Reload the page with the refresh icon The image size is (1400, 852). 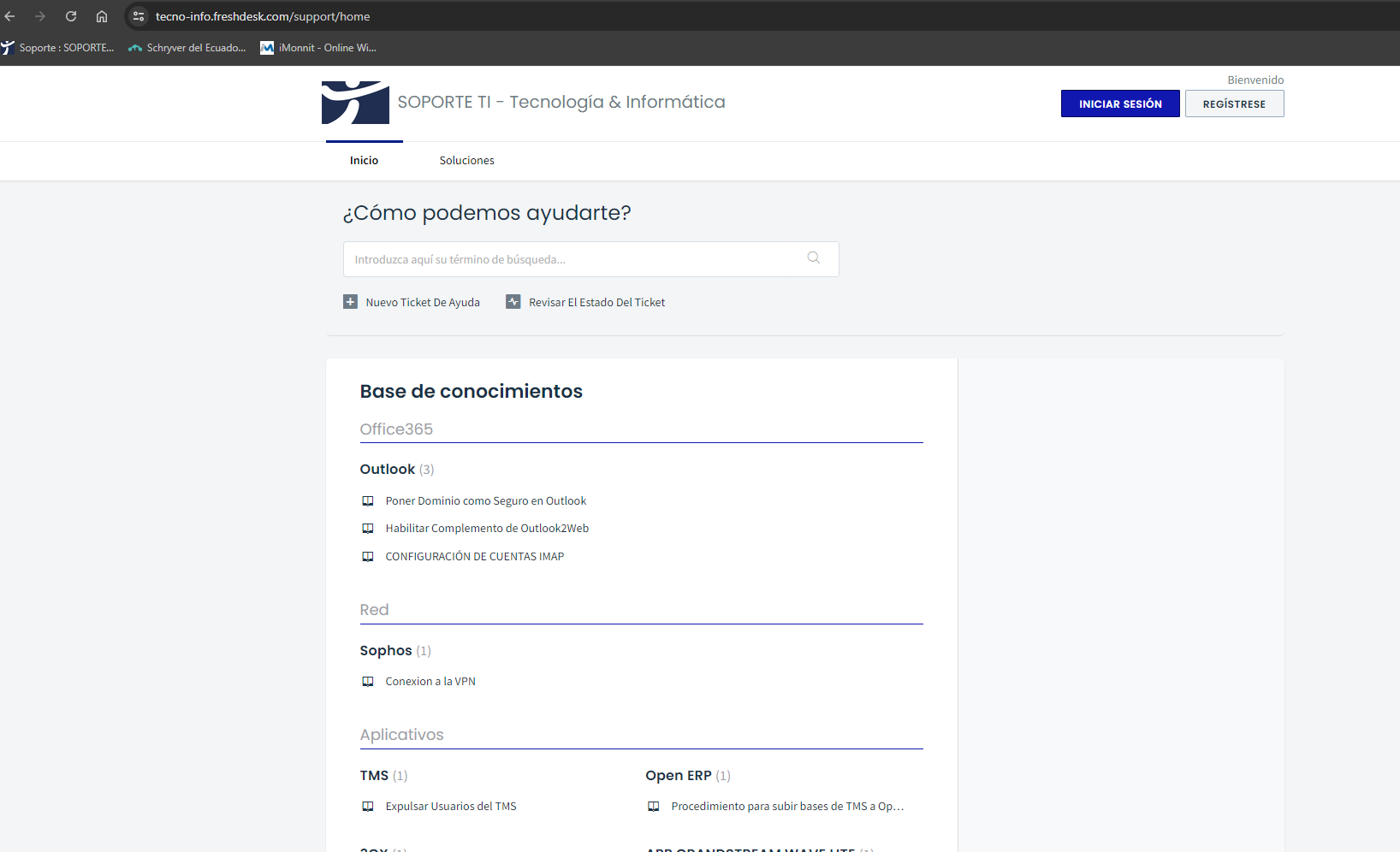[71, 16]
